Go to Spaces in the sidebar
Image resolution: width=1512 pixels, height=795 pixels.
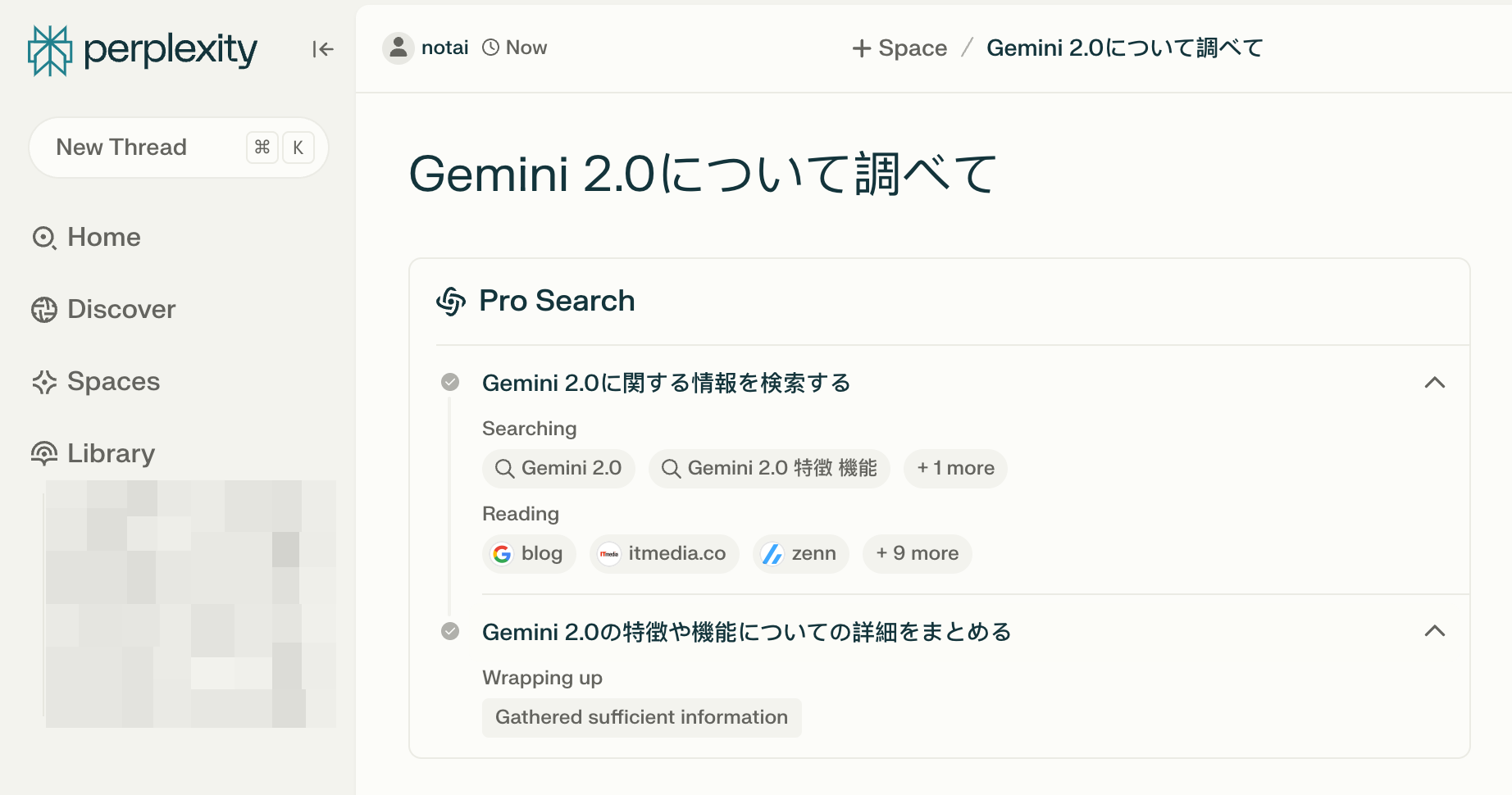coord(113,382)
